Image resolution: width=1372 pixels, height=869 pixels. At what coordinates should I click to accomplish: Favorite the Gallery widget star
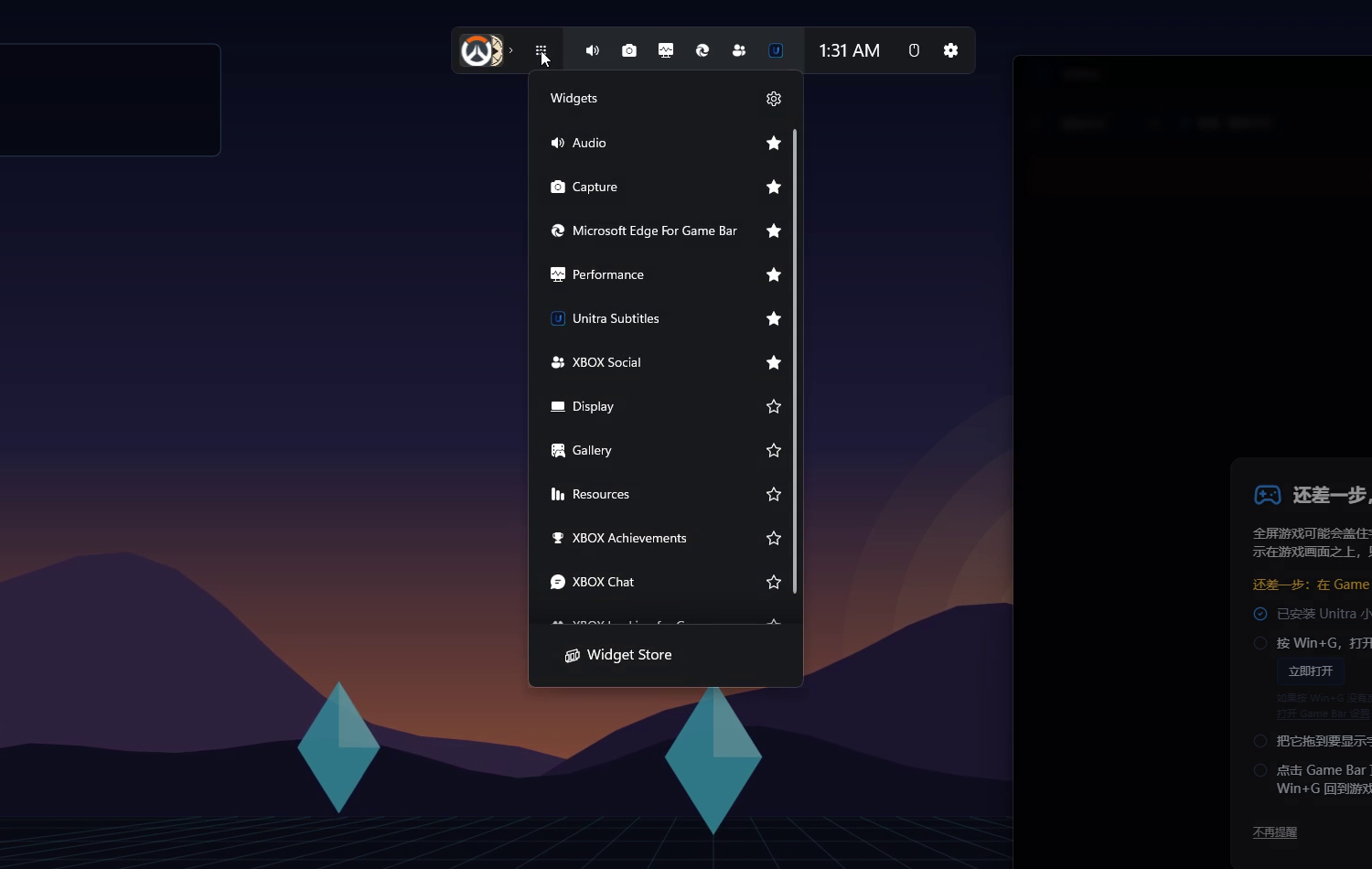point(774,450)
